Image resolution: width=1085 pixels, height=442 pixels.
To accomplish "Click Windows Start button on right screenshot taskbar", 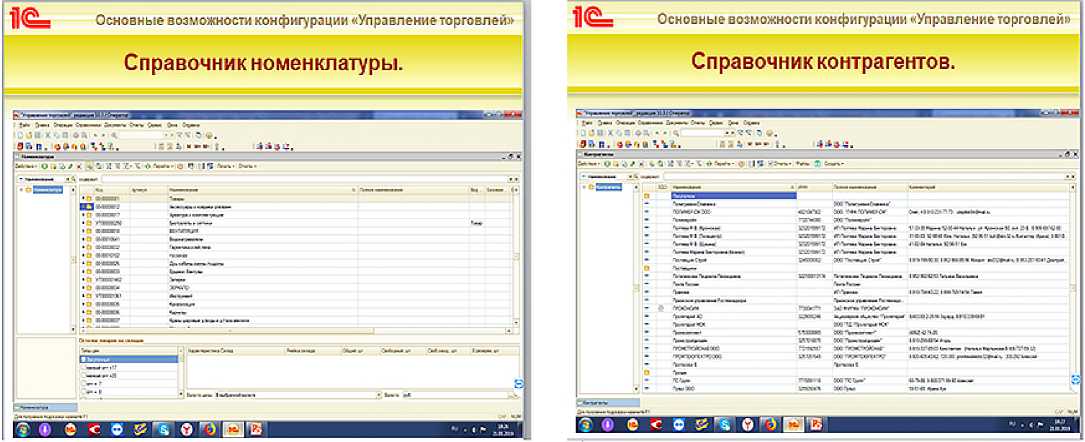I will tap(585, 425).
